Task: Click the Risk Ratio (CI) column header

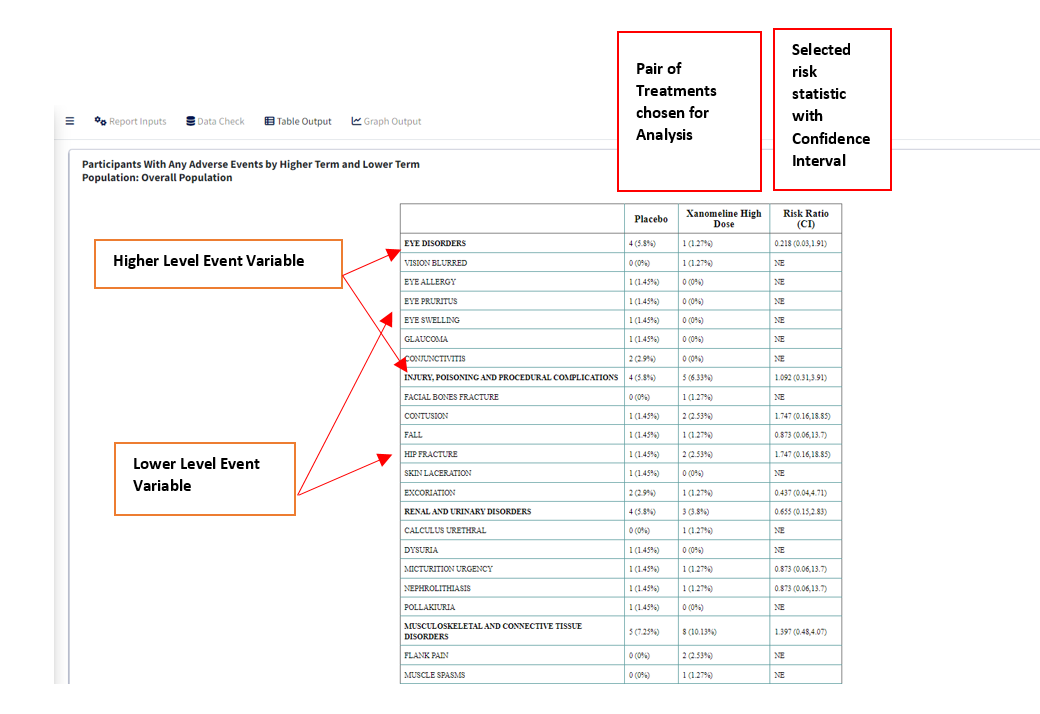Action: click(806, 219)
